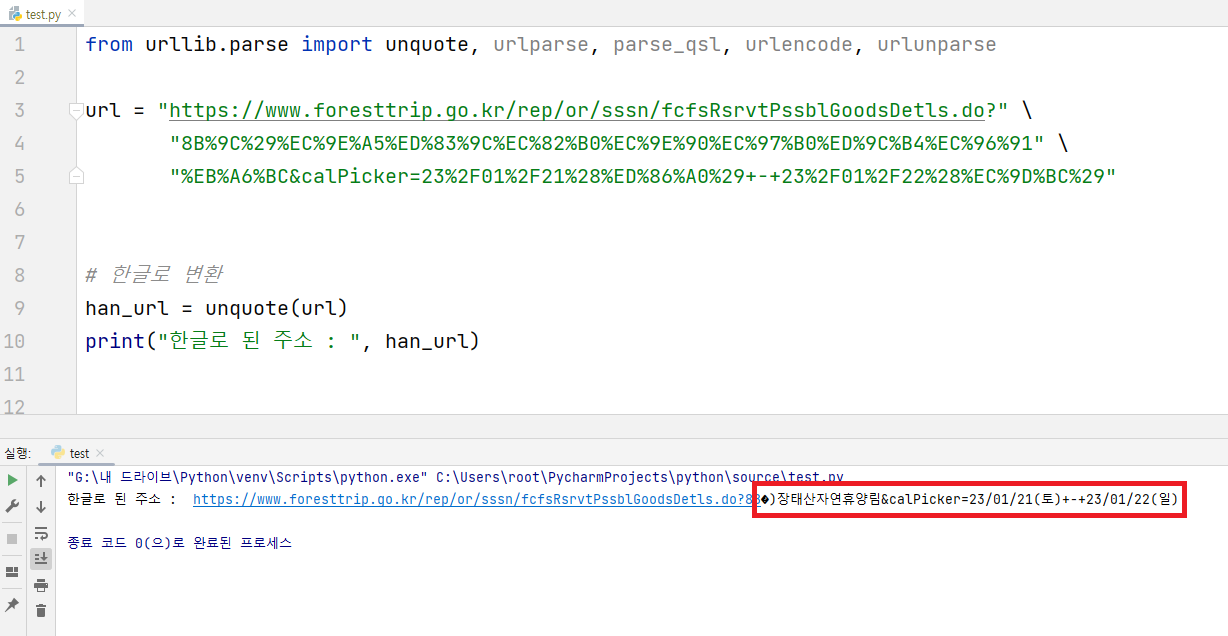Image resolution: width=1228 pixels, height=636 pixels.
Task: Click the down arrow in run console
Action: point(41,506)
